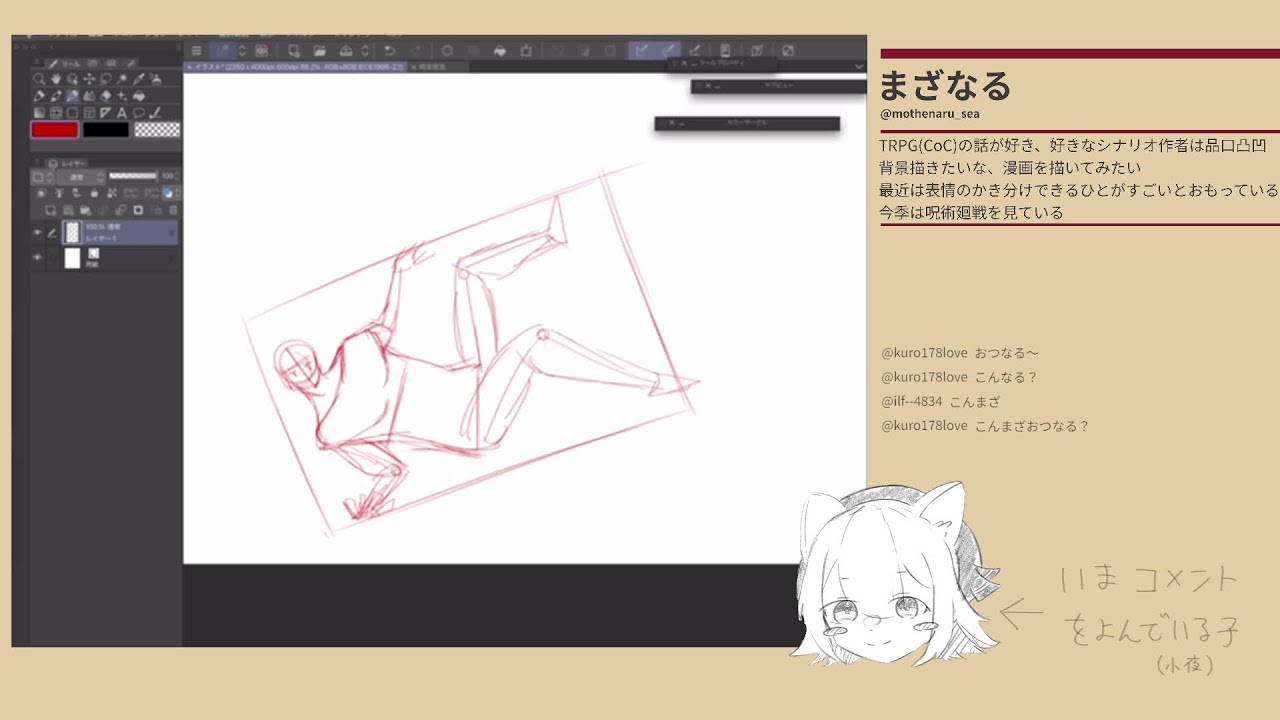Expand the chevron at canvas tab bar end
Viewport: 1280px width, 720px height.
click(859, 66)
